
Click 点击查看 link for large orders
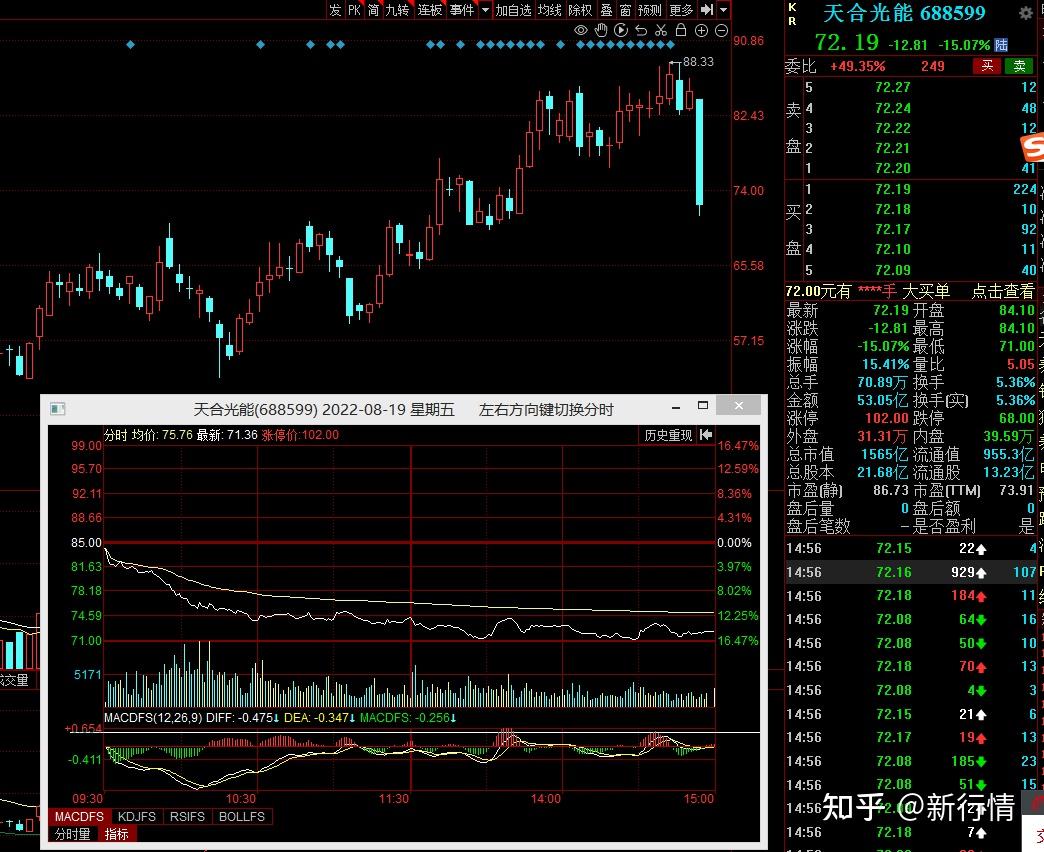click(x=1003, y=291)
